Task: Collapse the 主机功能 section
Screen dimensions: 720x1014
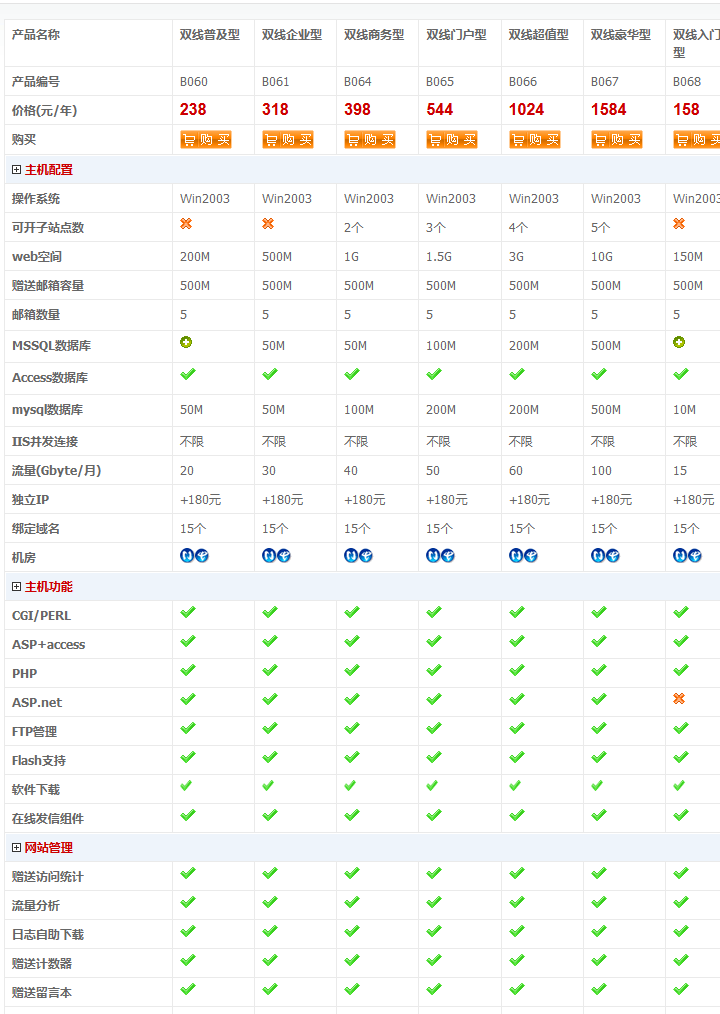Action: coord(17,587)
